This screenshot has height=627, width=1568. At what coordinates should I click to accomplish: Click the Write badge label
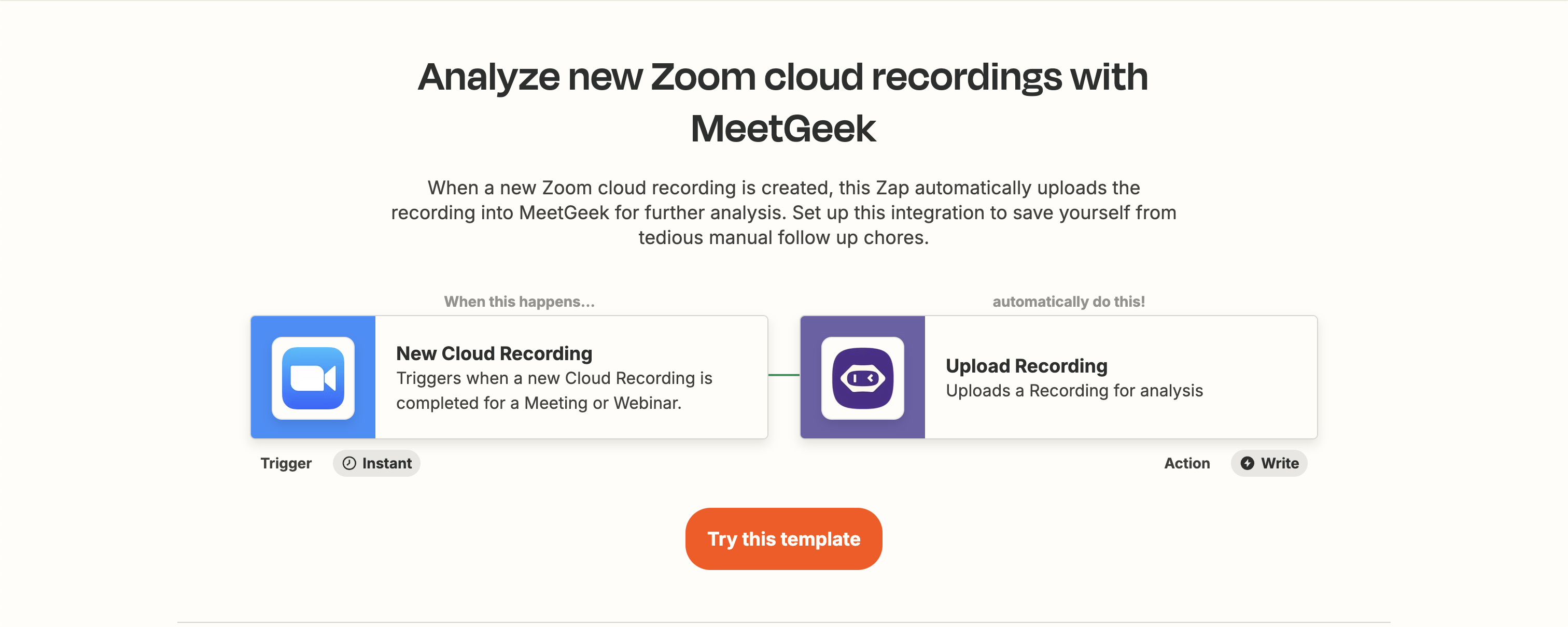[1280, 463]
